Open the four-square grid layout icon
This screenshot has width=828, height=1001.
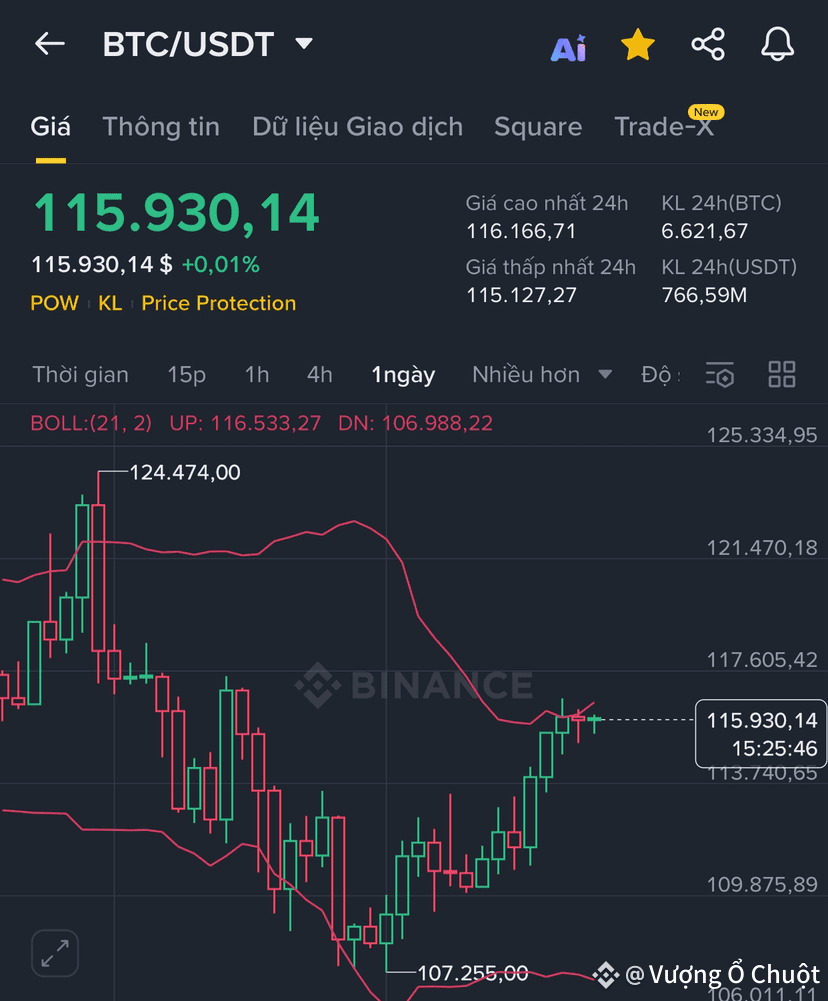pos(782,374)
